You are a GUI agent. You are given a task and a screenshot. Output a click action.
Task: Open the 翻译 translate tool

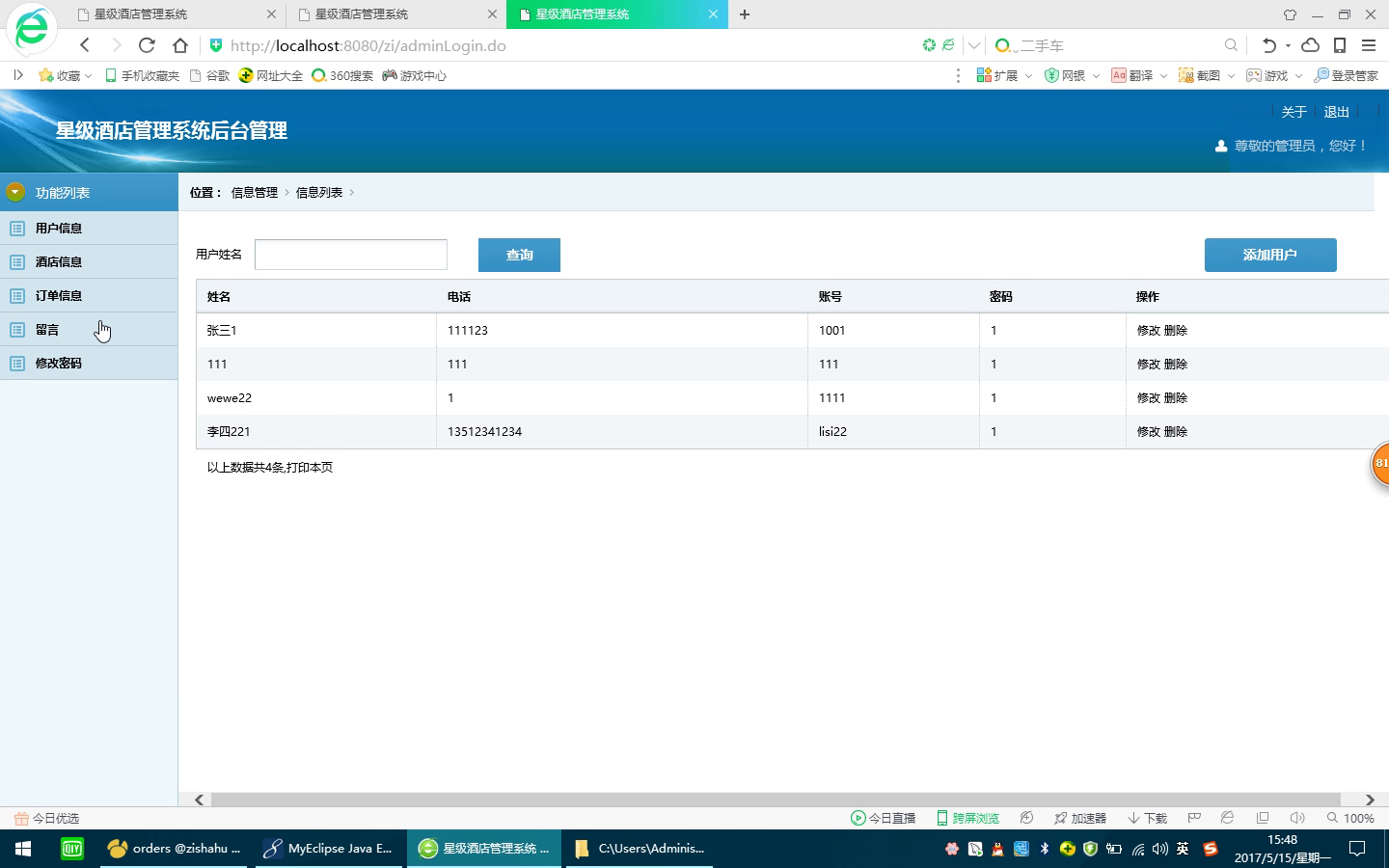tap(1131, 75)
